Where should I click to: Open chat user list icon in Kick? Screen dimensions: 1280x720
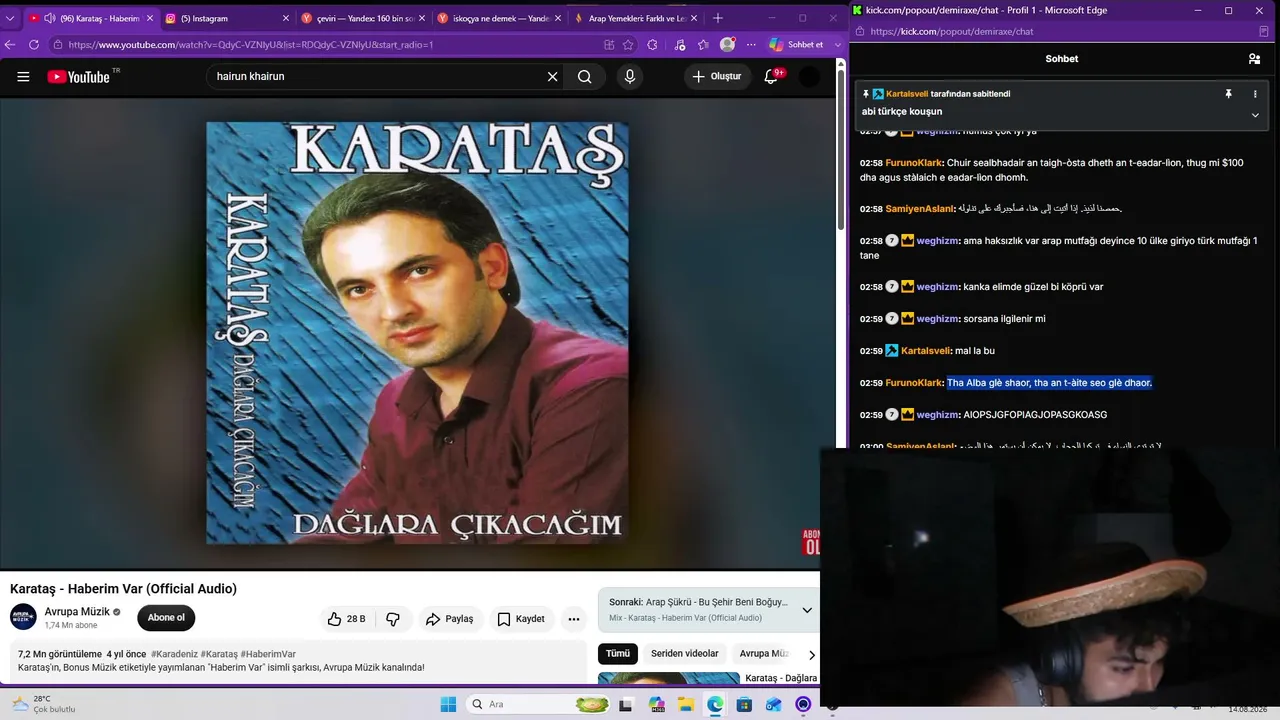1254,59
